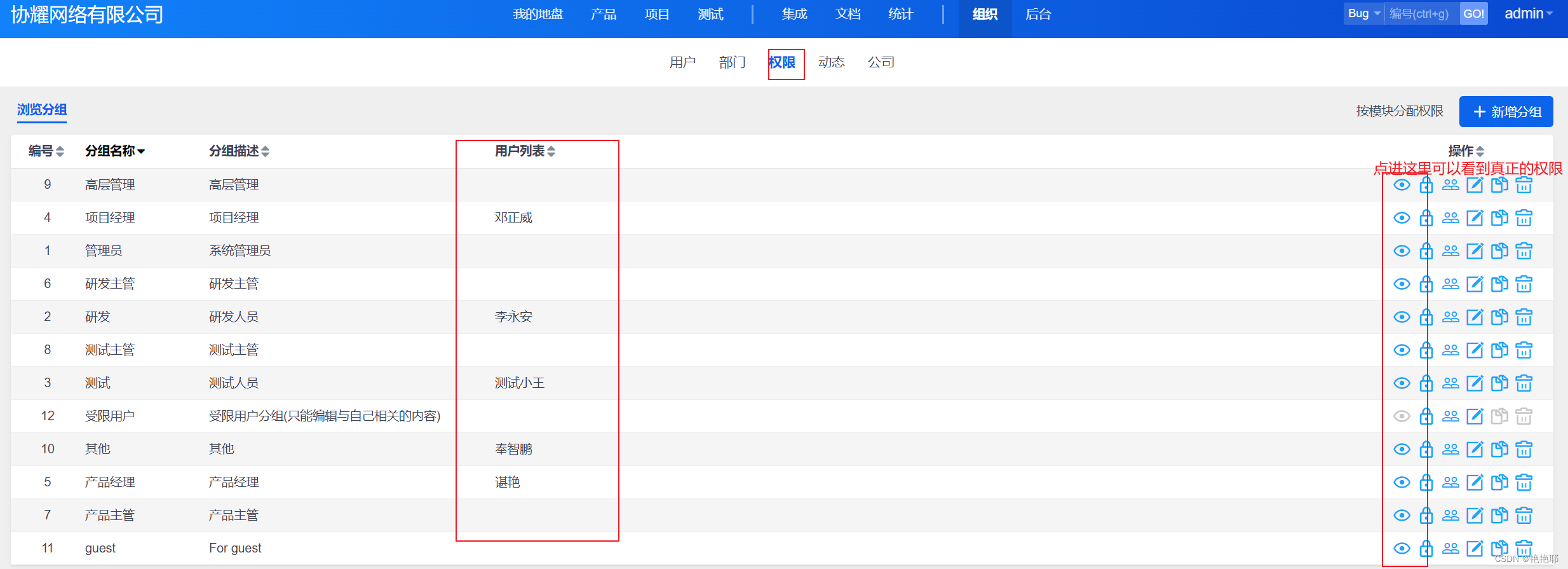This screenshot has width=1568, height=569.
Task: Sort table by 分组描述 column
Action: point(240,151)
